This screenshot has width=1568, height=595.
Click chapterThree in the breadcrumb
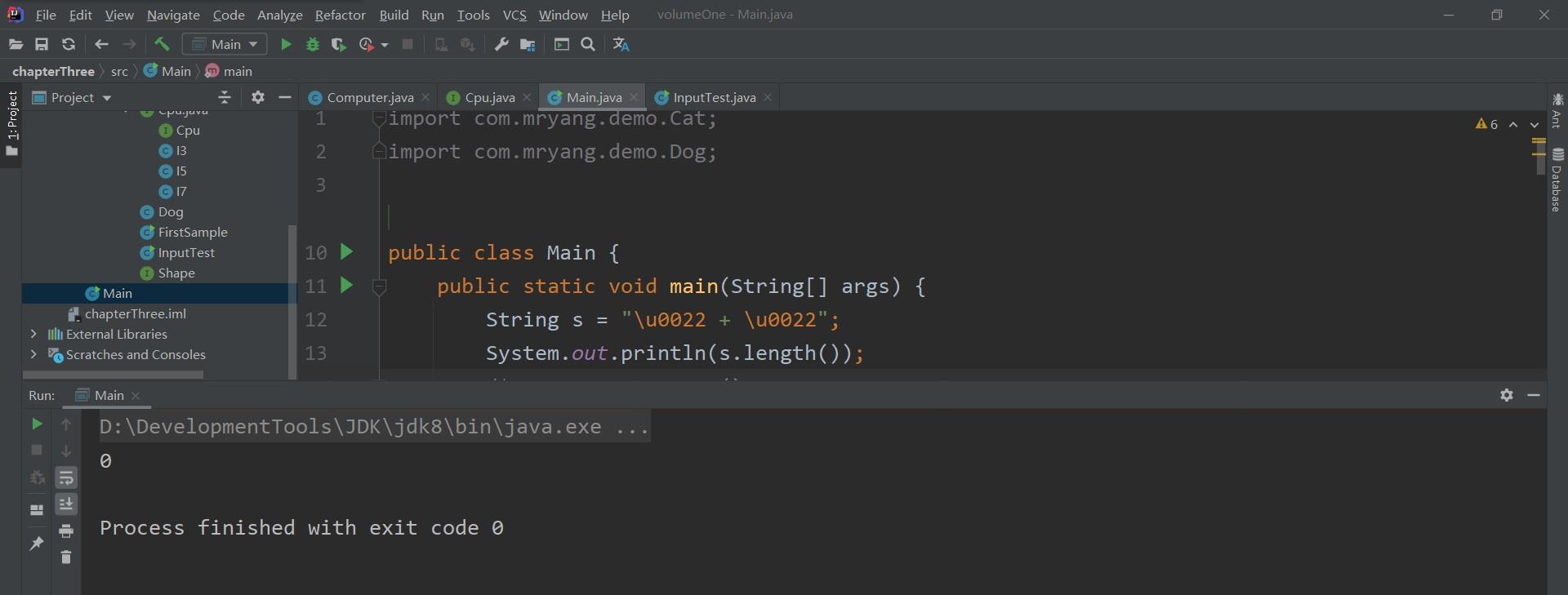[x=53, y=71]
